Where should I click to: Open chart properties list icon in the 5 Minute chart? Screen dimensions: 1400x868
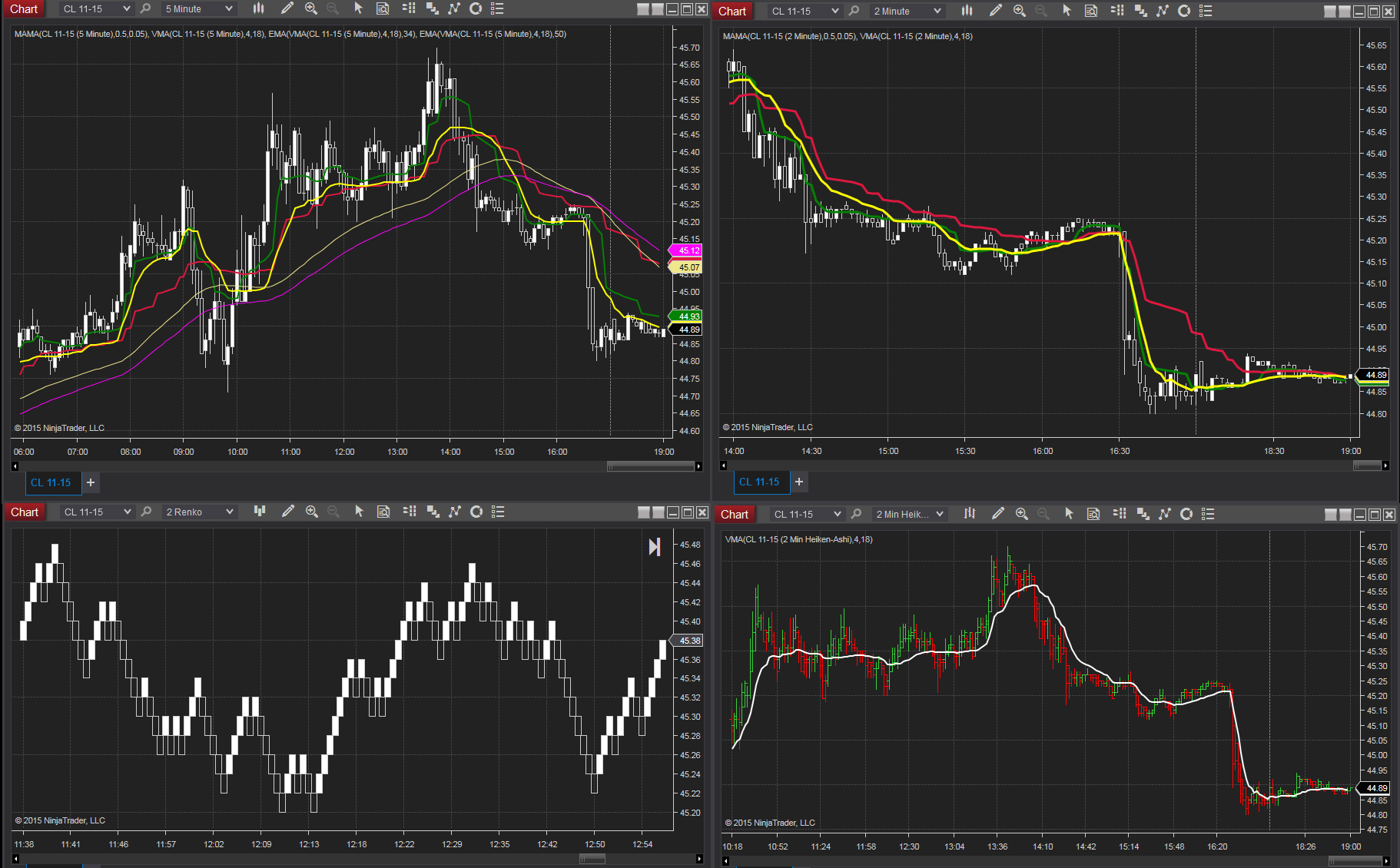click(497, 8)
